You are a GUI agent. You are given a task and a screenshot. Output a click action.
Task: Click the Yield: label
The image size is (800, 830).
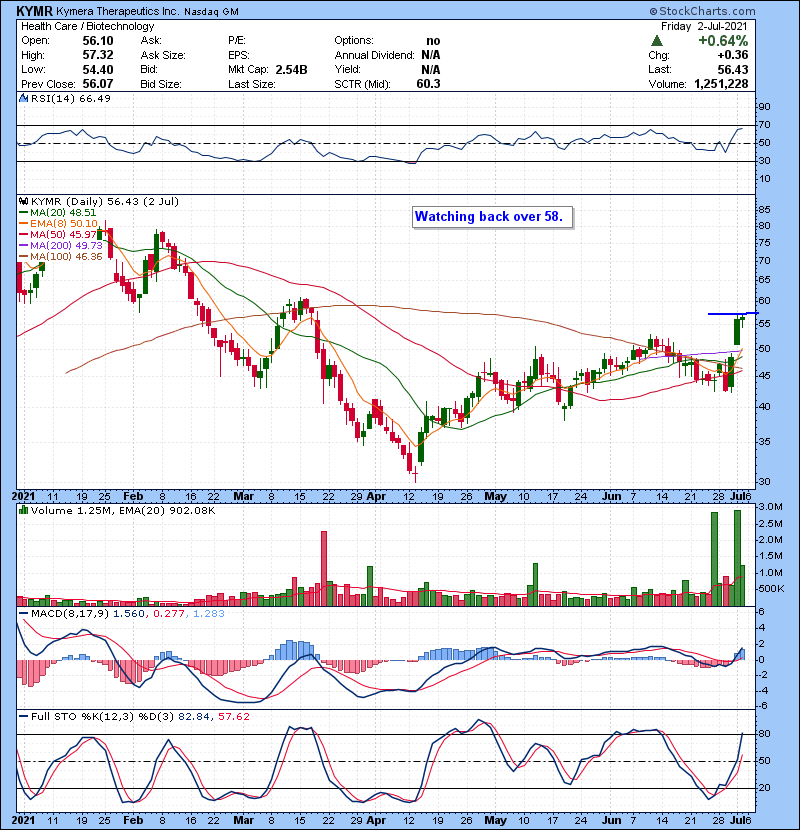coord(347,69)
